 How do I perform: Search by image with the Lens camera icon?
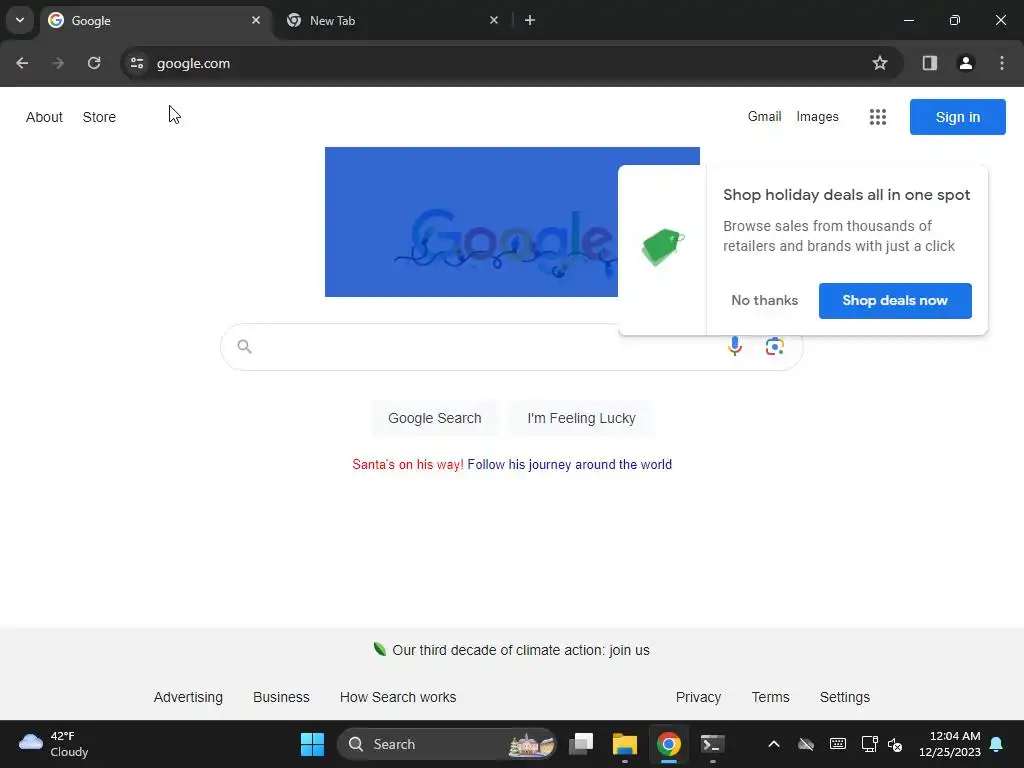coord(775,346)
